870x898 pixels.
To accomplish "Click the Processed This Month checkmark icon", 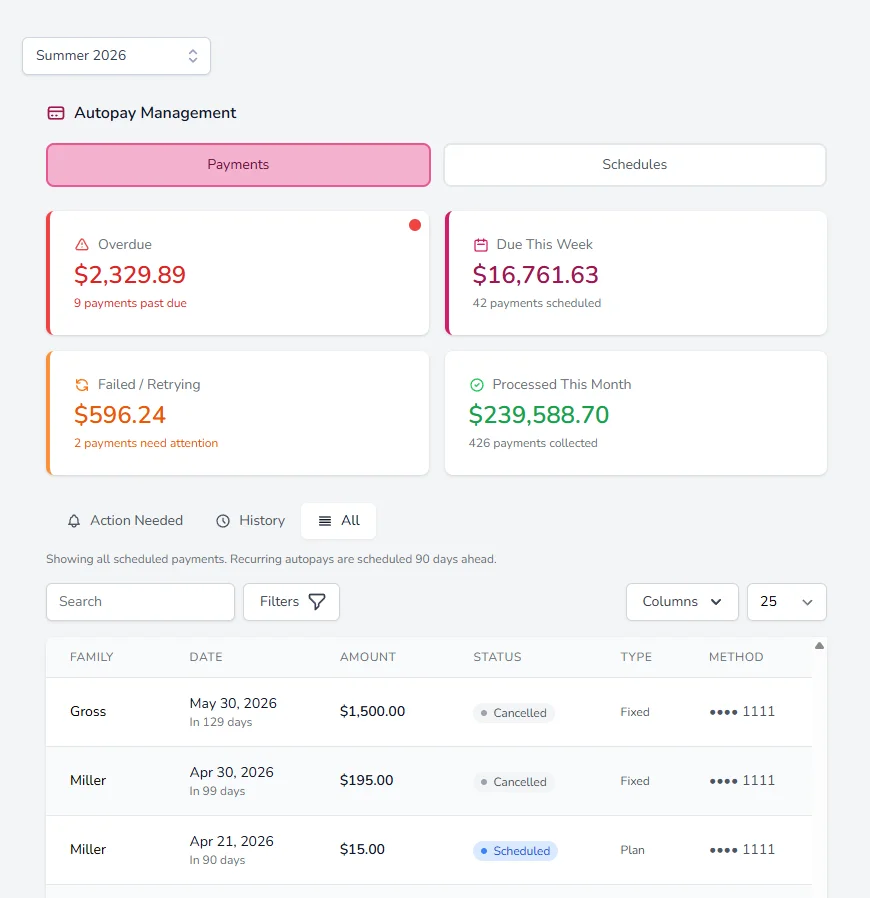I will (x=477, y=385).
